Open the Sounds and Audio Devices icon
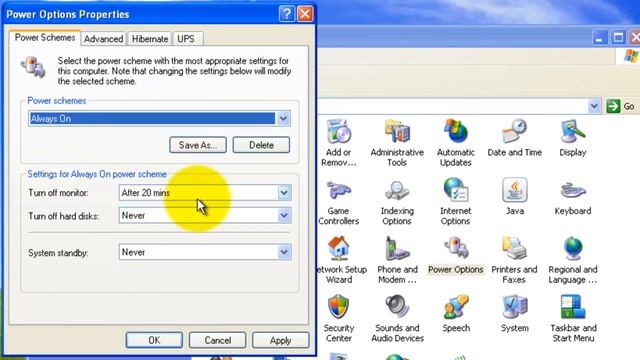640x360 pixels. click(397, 307)
